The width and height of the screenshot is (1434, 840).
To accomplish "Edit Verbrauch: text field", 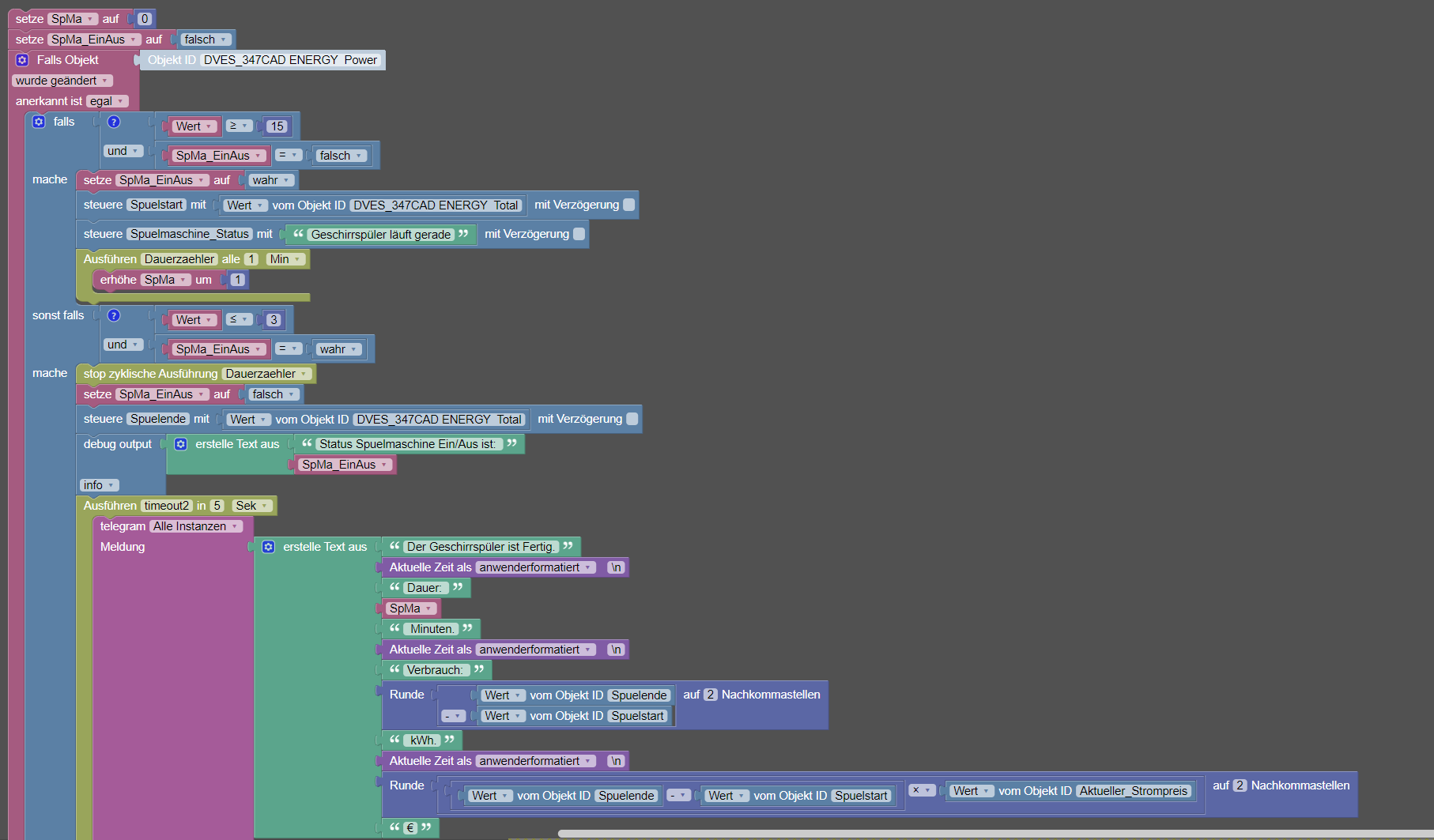I will [435, 670].
